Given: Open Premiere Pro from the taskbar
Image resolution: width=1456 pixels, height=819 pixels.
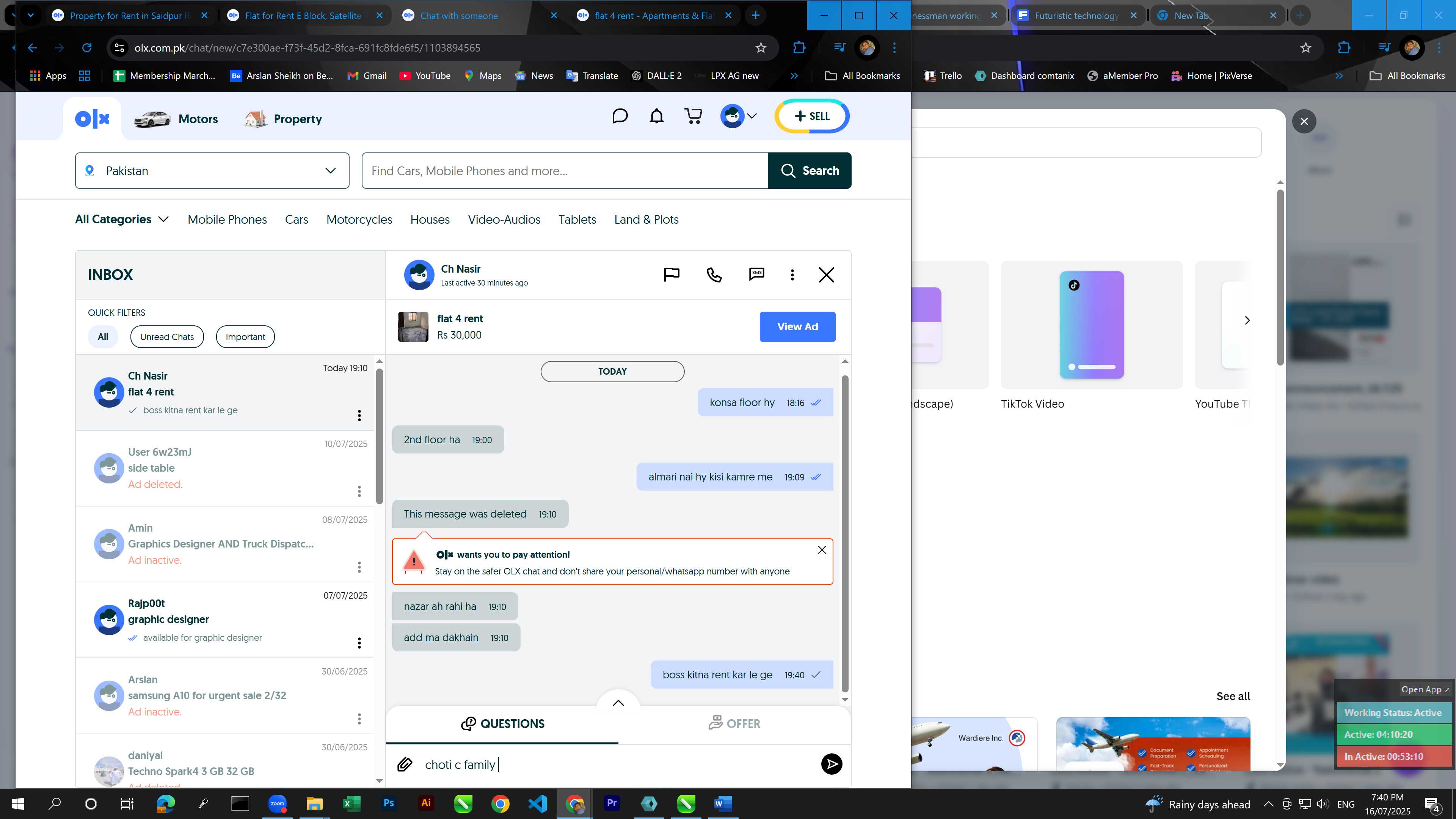Looking at the screenshot, I should point(612,803).
